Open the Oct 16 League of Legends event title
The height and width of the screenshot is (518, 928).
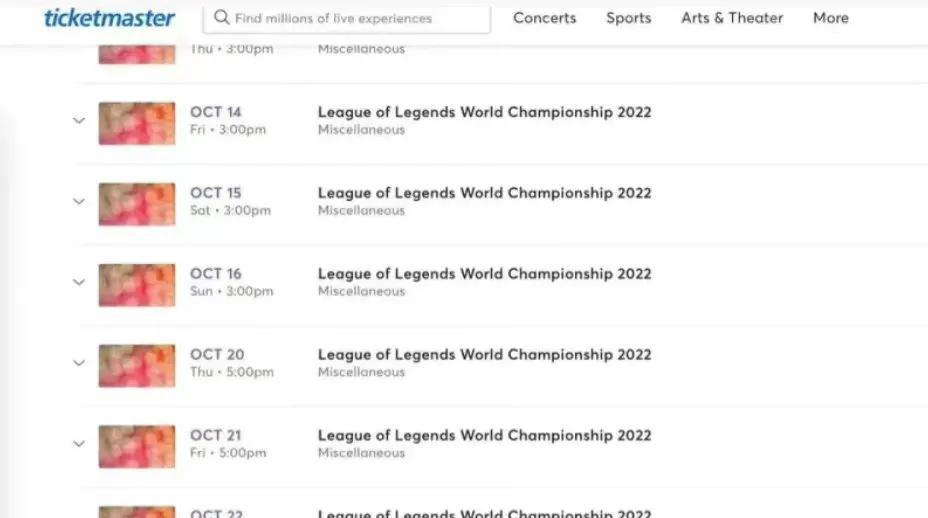point(484,274)
